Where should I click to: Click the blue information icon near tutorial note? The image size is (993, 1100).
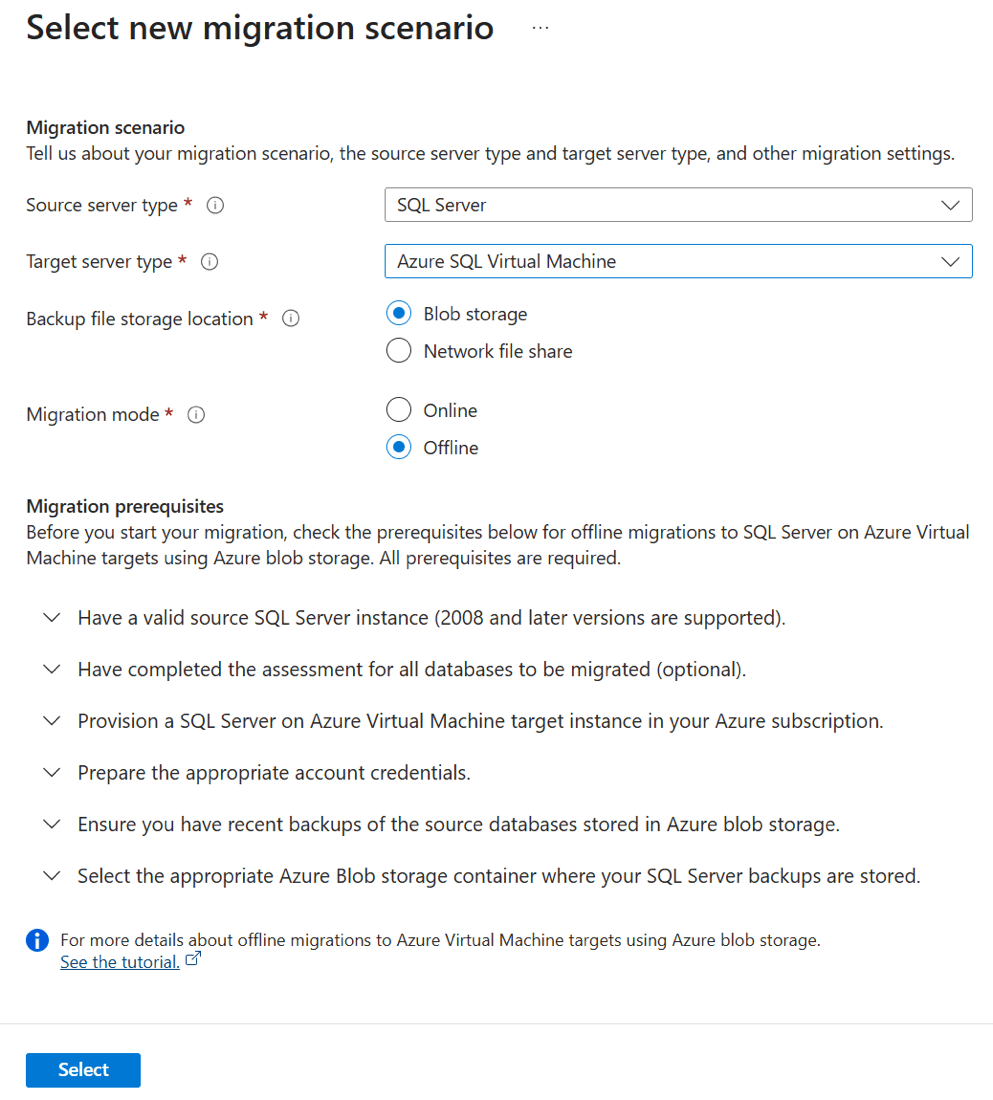[x=37, y=940]
